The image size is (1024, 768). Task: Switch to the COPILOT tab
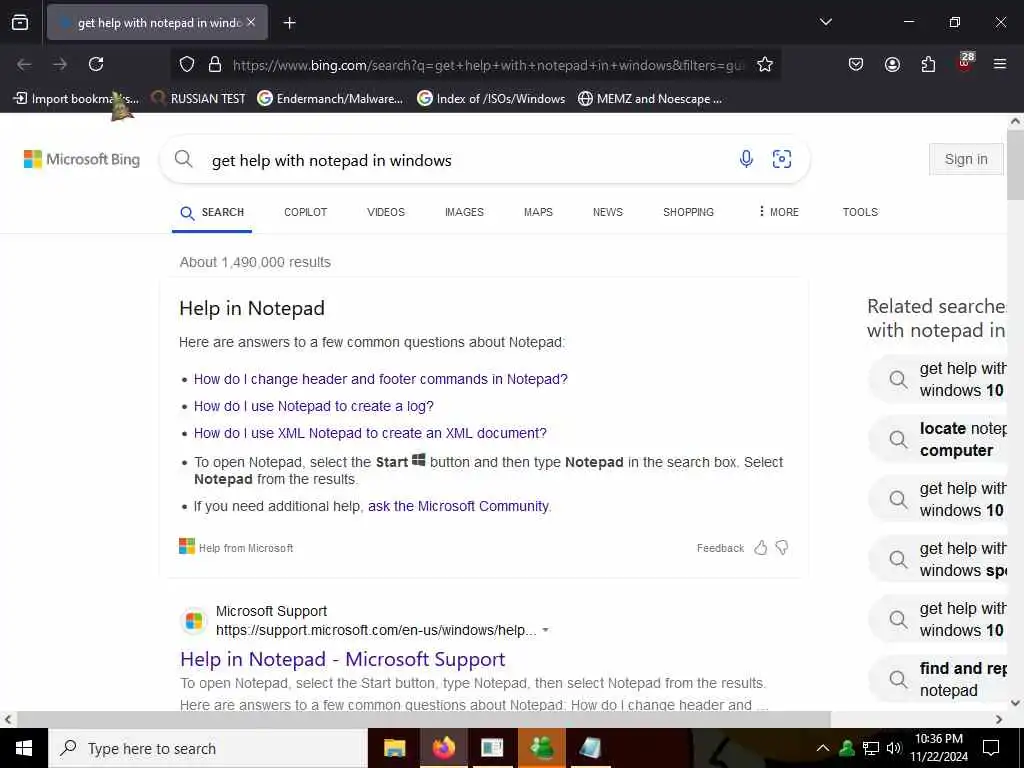[x=306, y=212]
